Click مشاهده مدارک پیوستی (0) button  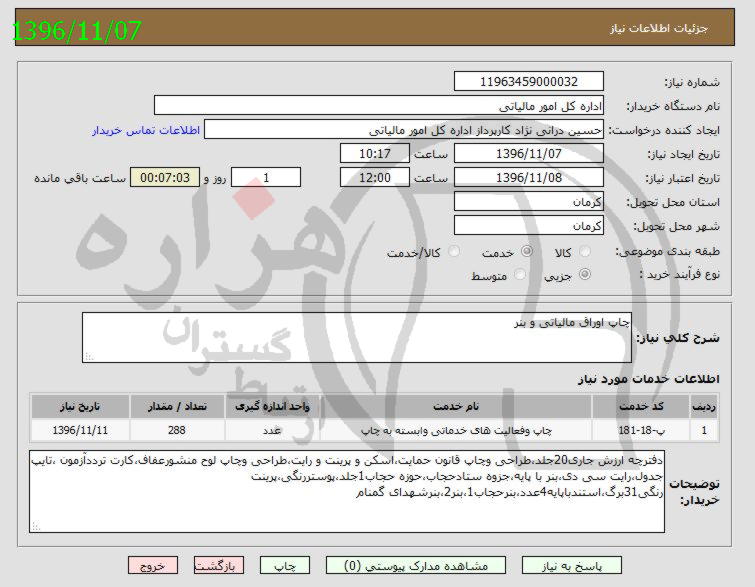(416, 566)
